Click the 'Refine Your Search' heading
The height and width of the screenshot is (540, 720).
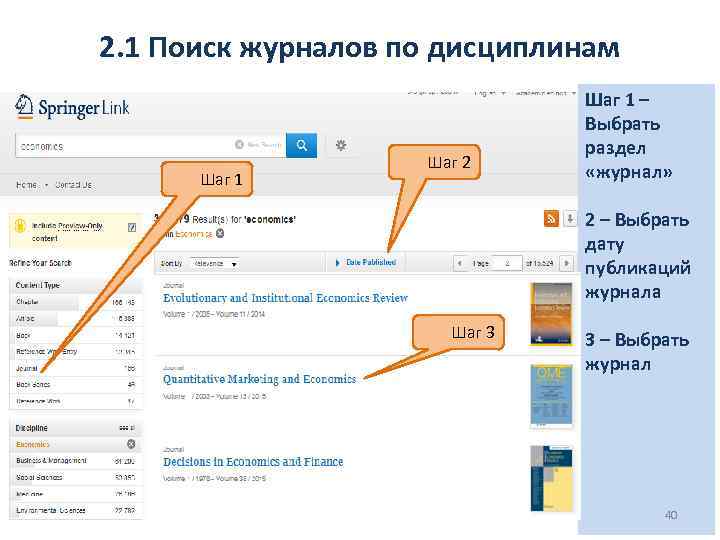point(40,263)
